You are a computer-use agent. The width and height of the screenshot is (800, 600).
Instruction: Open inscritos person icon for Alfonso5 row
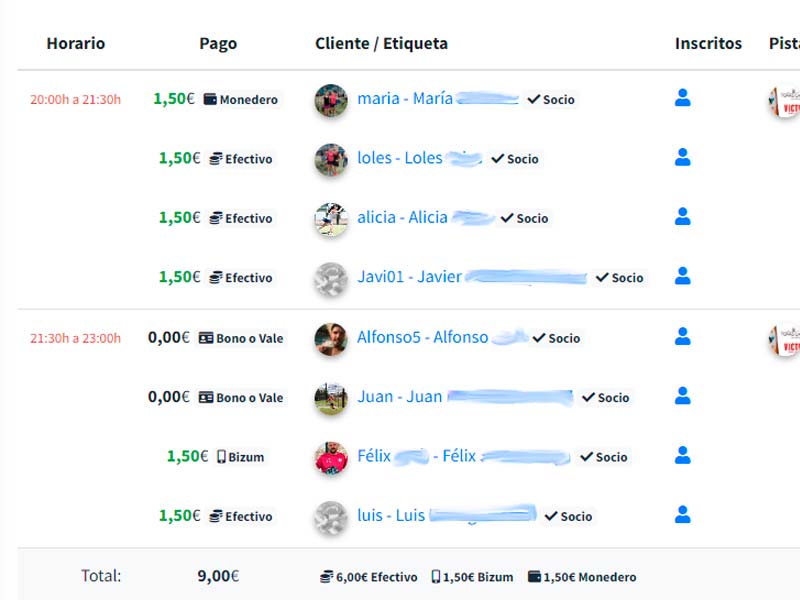point(682,336)
